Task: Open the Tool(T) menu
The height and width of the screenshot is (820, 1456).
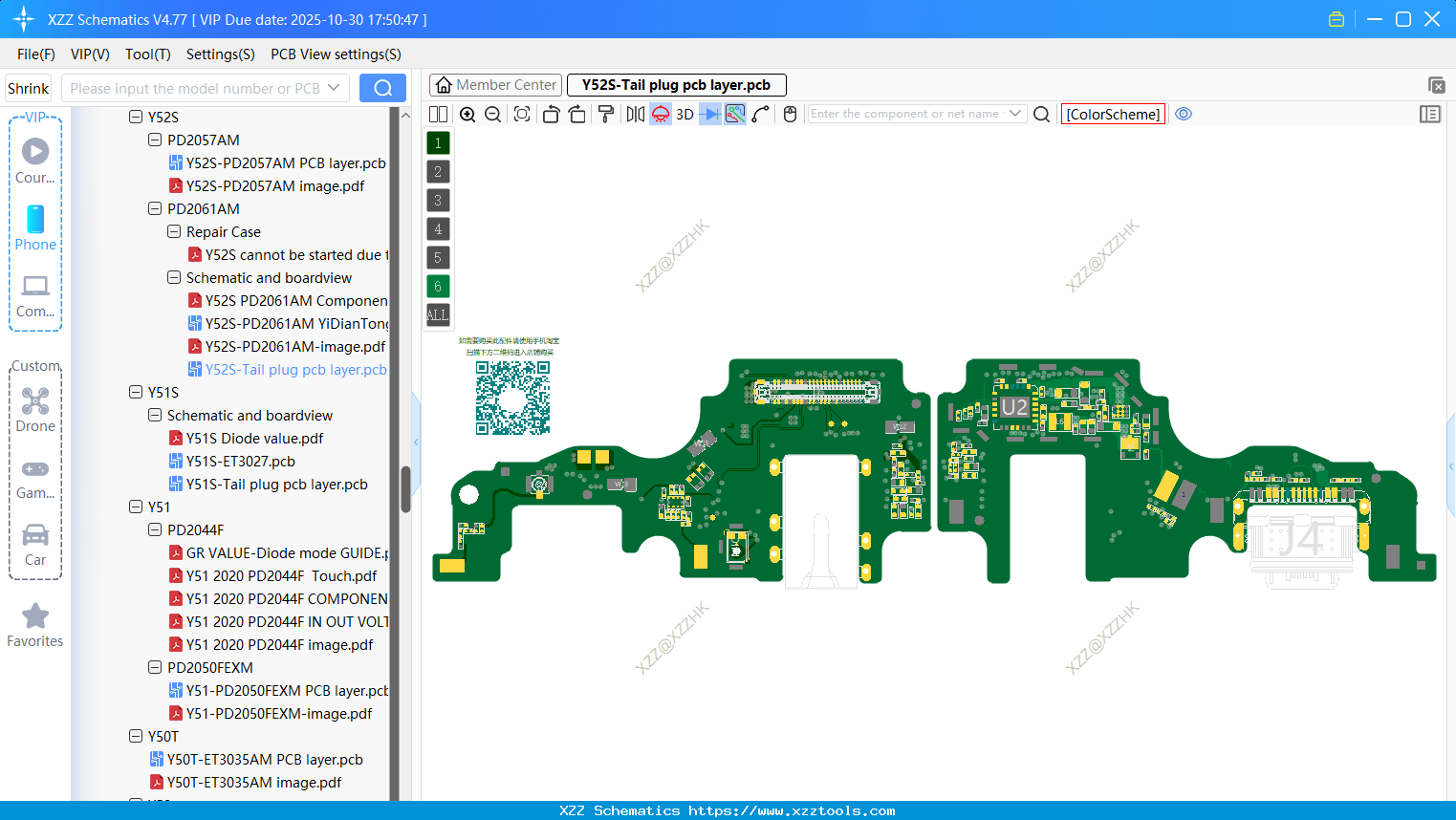Action: click(147, 54)
